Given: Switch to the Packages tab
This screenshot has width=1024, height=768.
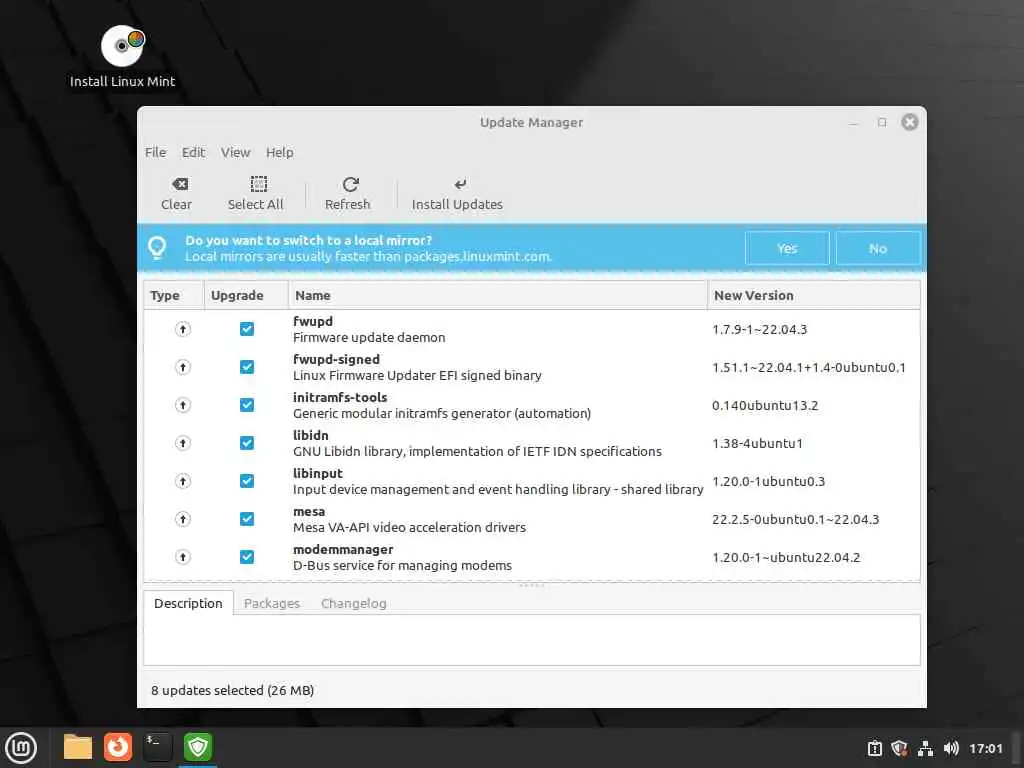Looking at the screenshot, I should click(x=272, y=603).
